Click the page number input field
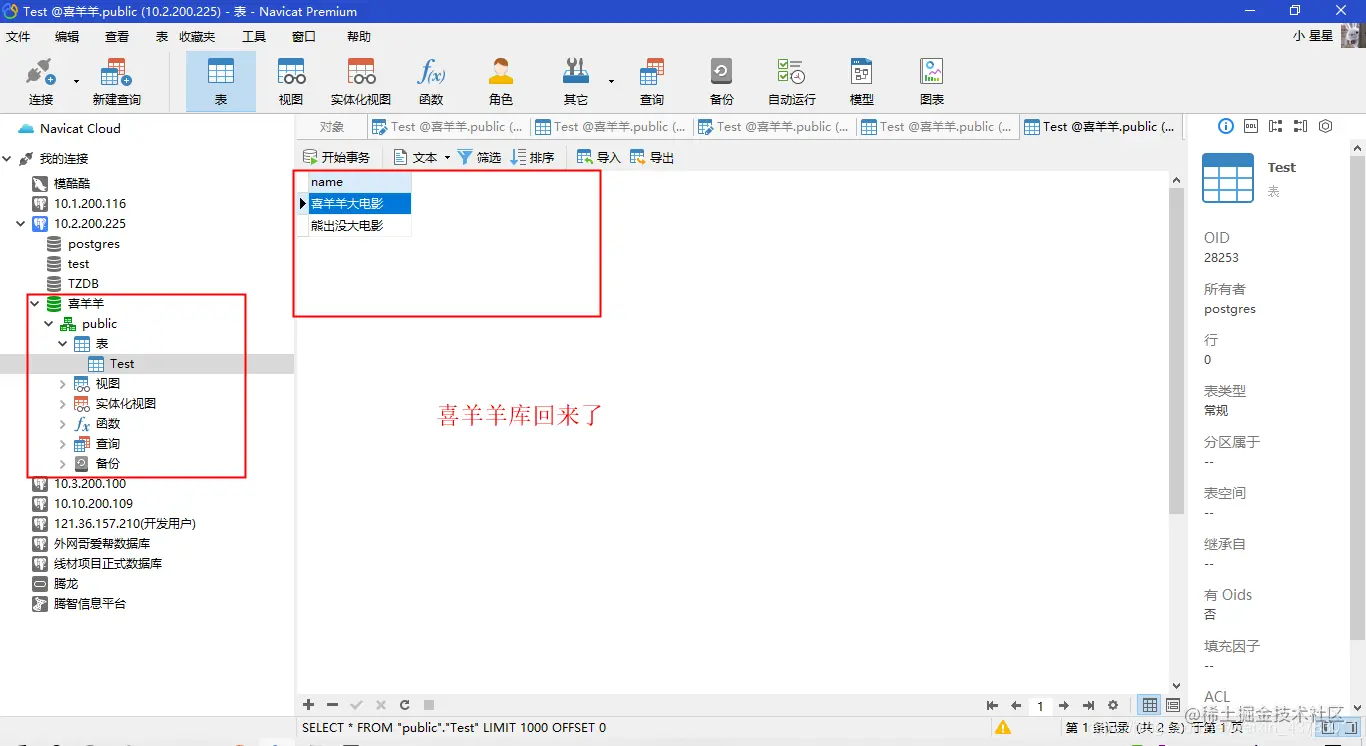Viewport: 1366px width, 746px height. (x=1040, y=705)
